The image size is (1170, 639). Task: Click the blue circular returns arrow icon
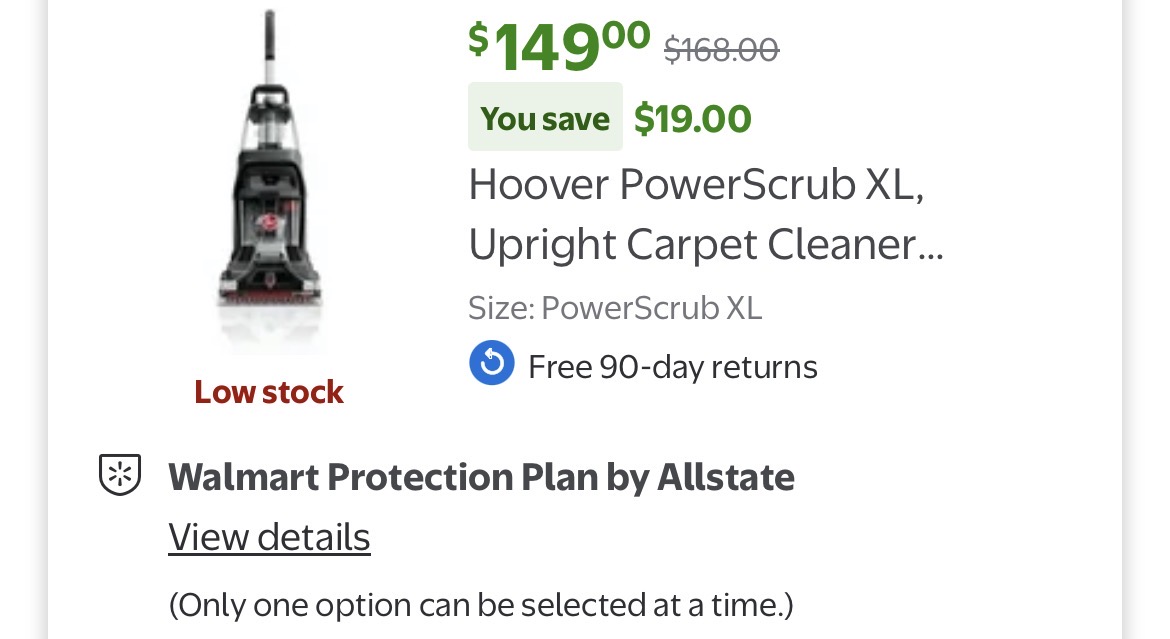tap(491, 363)
